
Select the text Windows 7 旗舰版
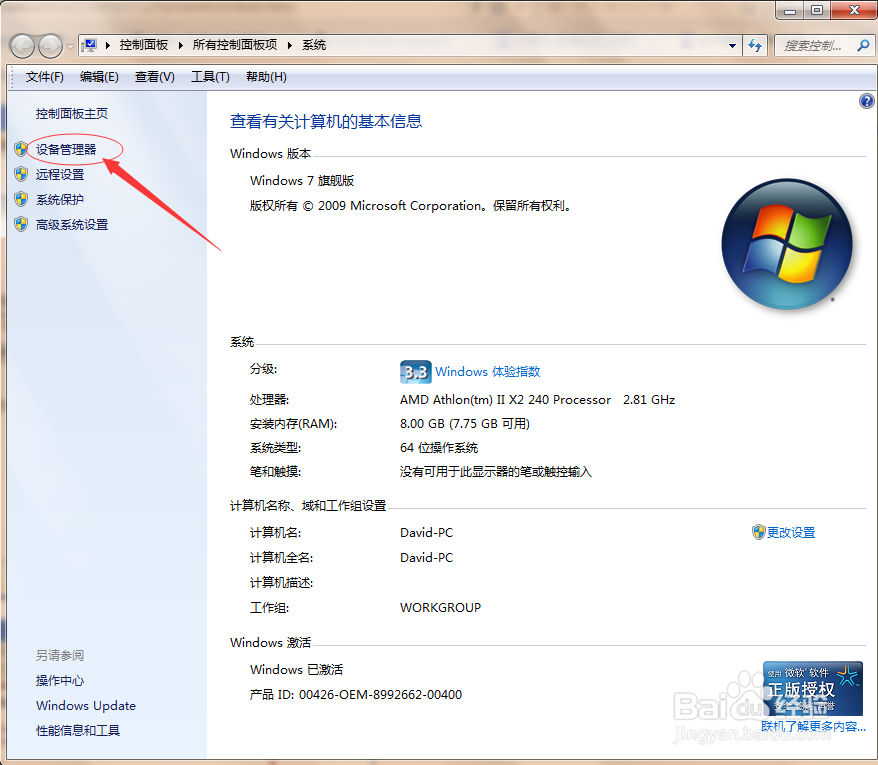302,181
